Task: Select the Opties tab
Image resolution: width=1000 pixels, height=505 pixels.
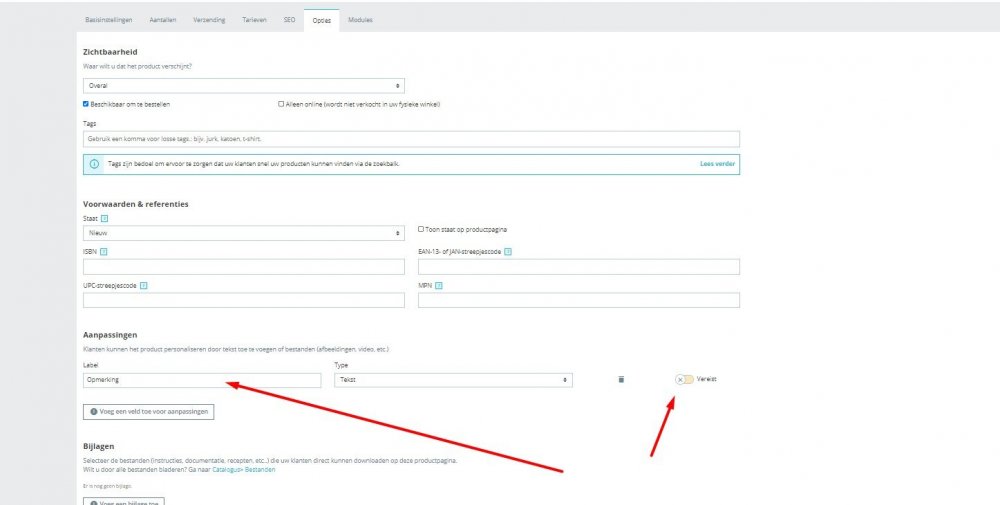Action: [x=321, y=20]
